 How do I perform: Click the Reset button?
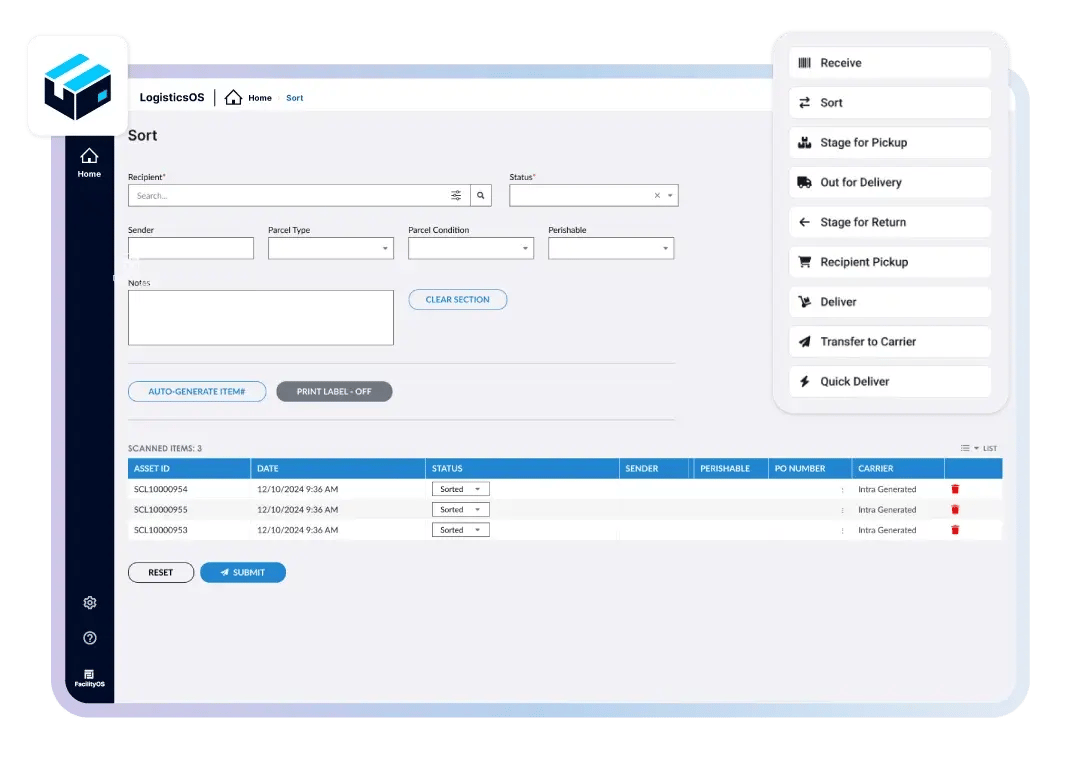[x=161, y=573]
